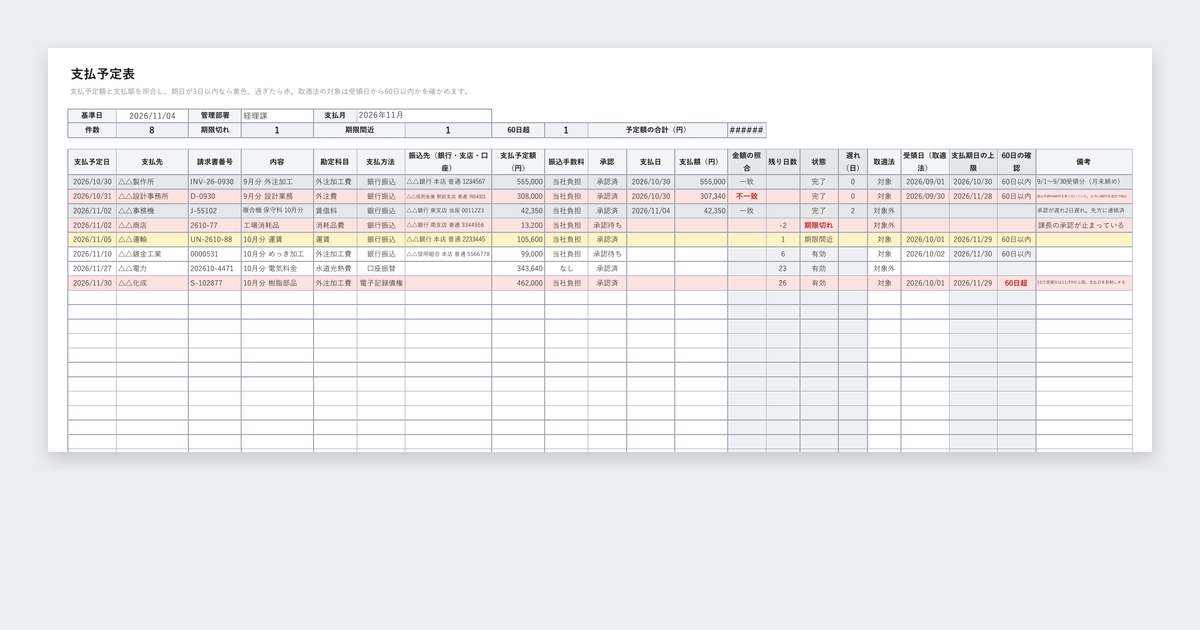This screenshot has height=630, width=1200.
Task: Select the payee cell △△設計事務所
Action: click(x=152, y=197)
